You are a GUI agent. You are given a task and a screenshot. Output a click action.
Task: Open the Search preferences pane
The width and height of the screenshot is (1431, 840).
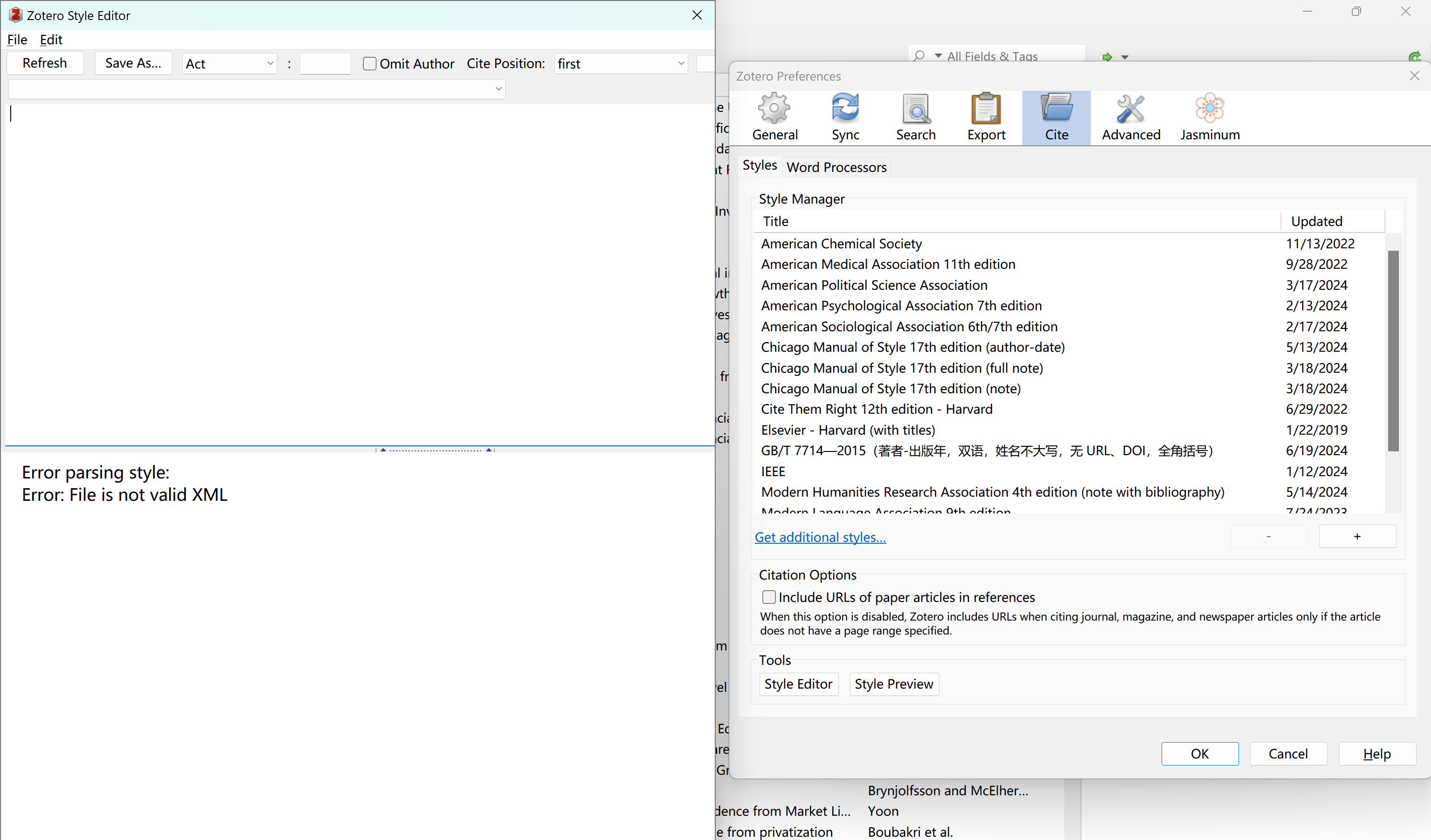coord(915,117)
